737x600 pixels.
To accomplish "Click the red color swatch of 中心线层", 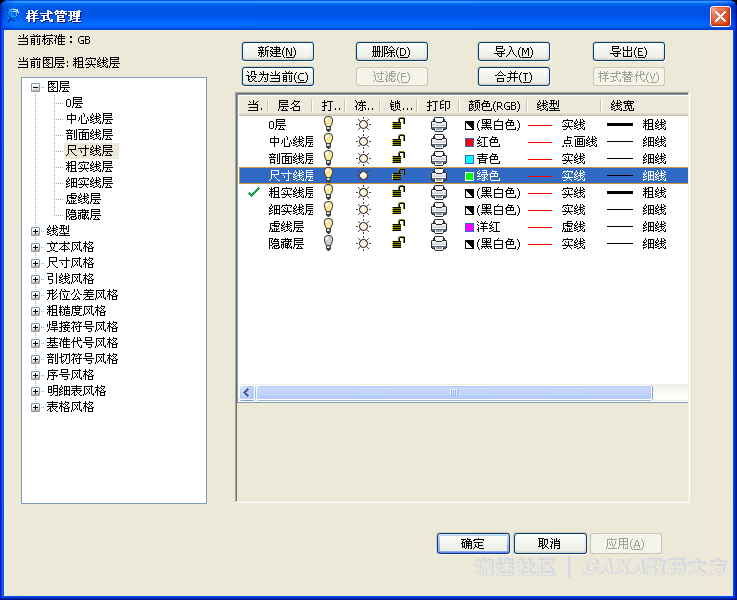I will tap(469, 142).
